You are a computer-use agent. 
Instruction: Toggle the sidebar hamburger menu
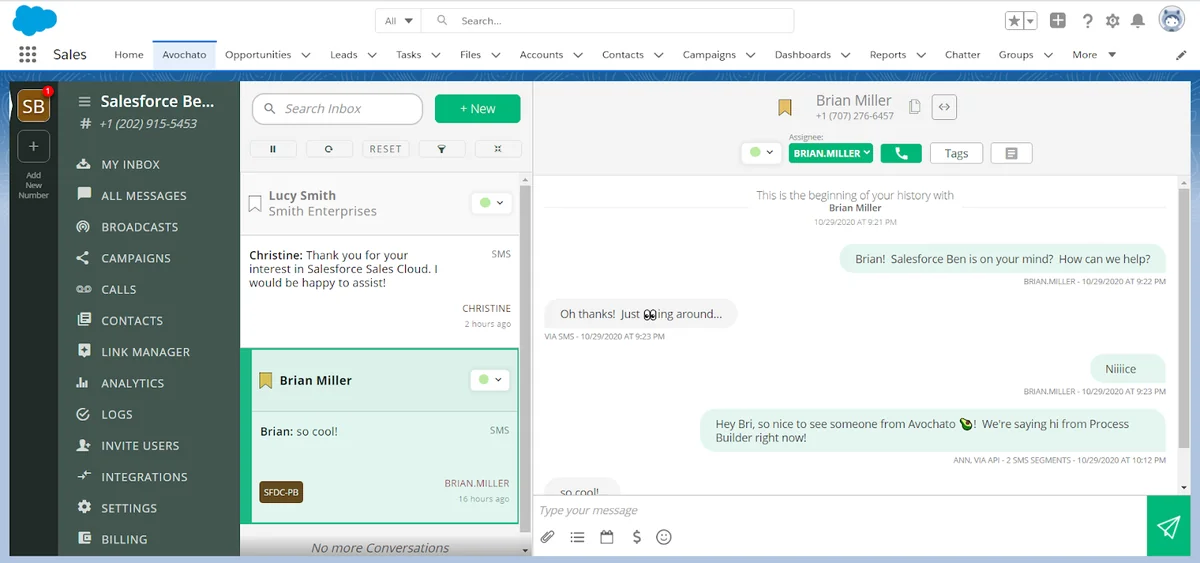[x=84, y=102]
